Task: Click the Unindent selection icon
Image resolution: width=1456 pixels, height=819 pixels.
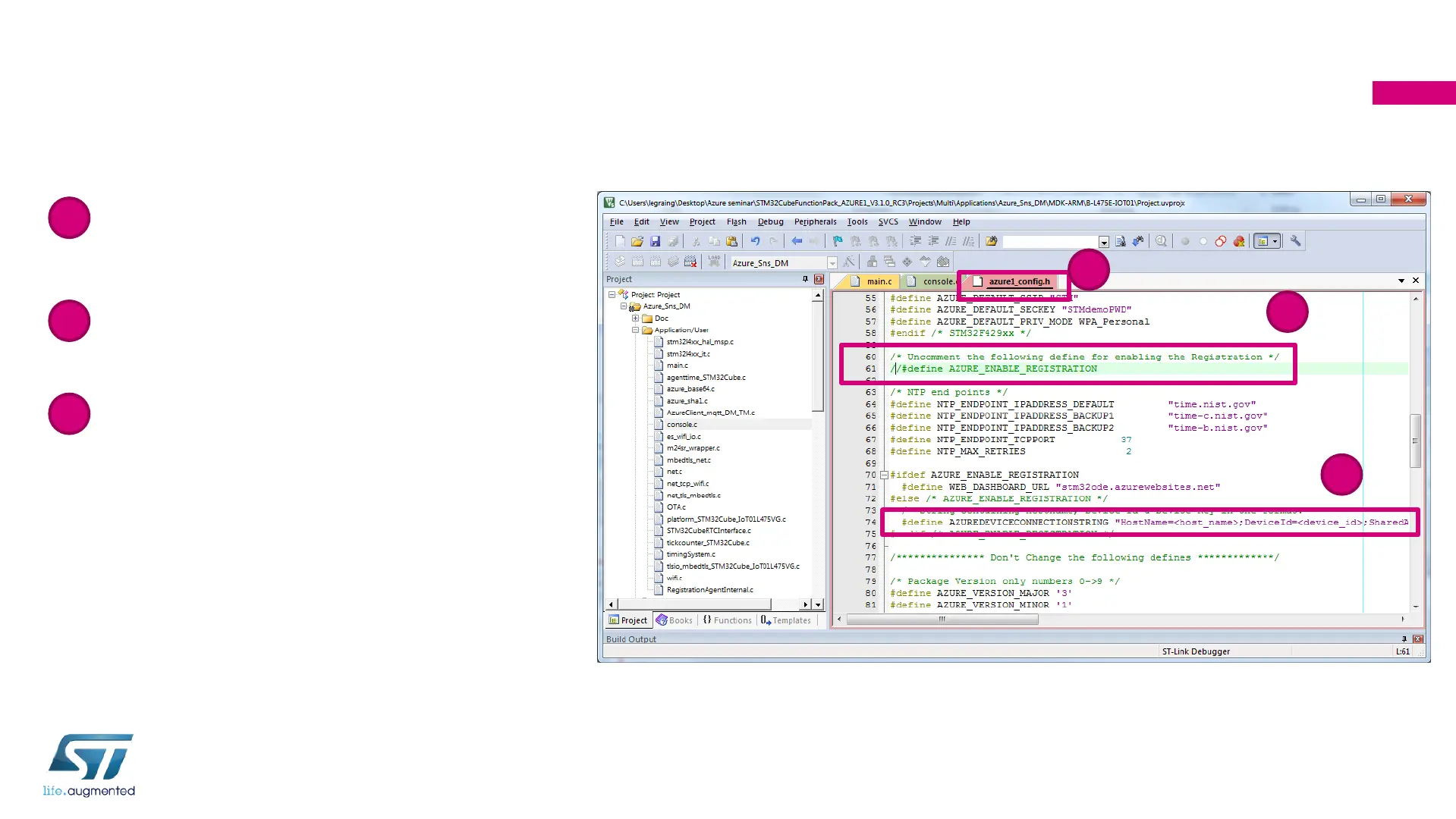Action: (933, 241)
